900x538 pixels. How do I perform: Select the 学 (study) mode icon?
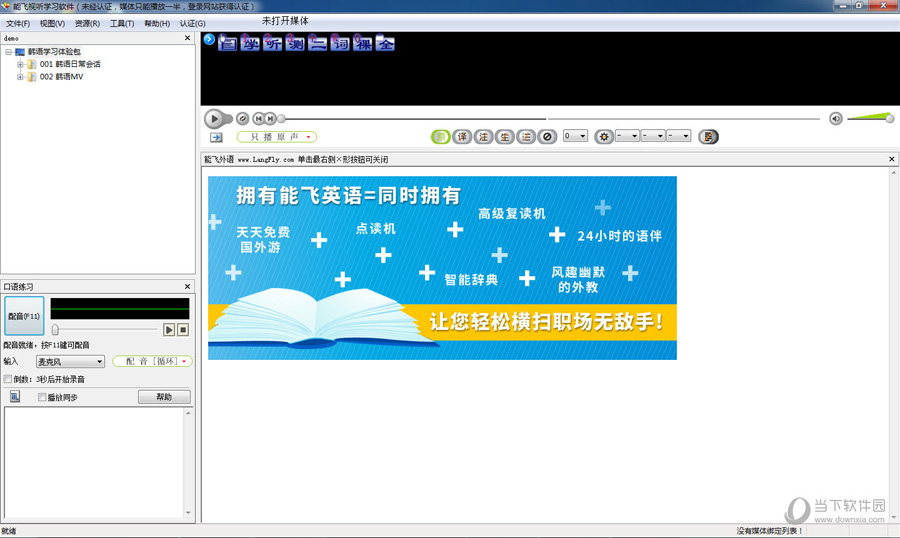click(250, 43)
